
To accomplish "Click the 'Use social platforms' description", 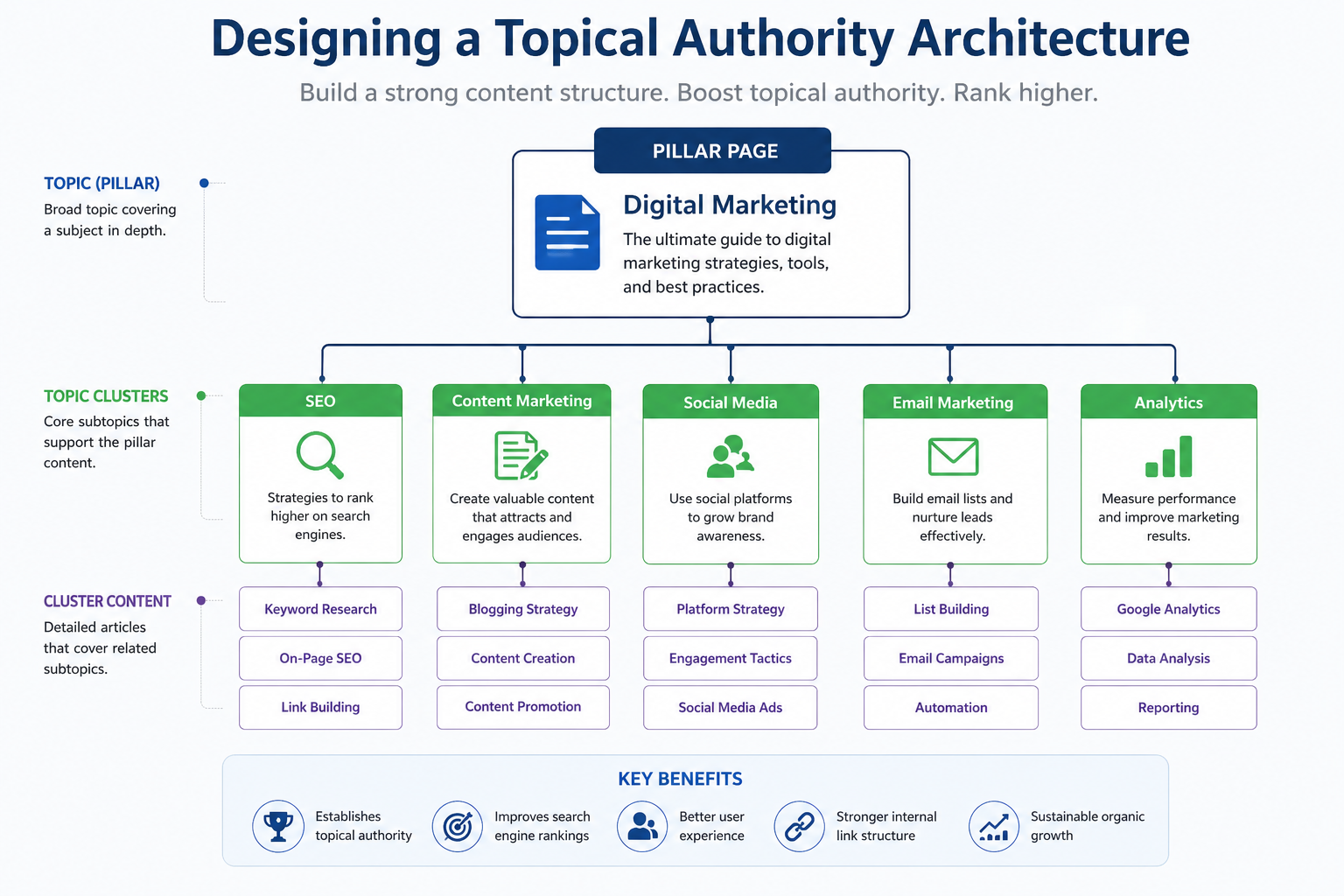I will click(731, 517).
